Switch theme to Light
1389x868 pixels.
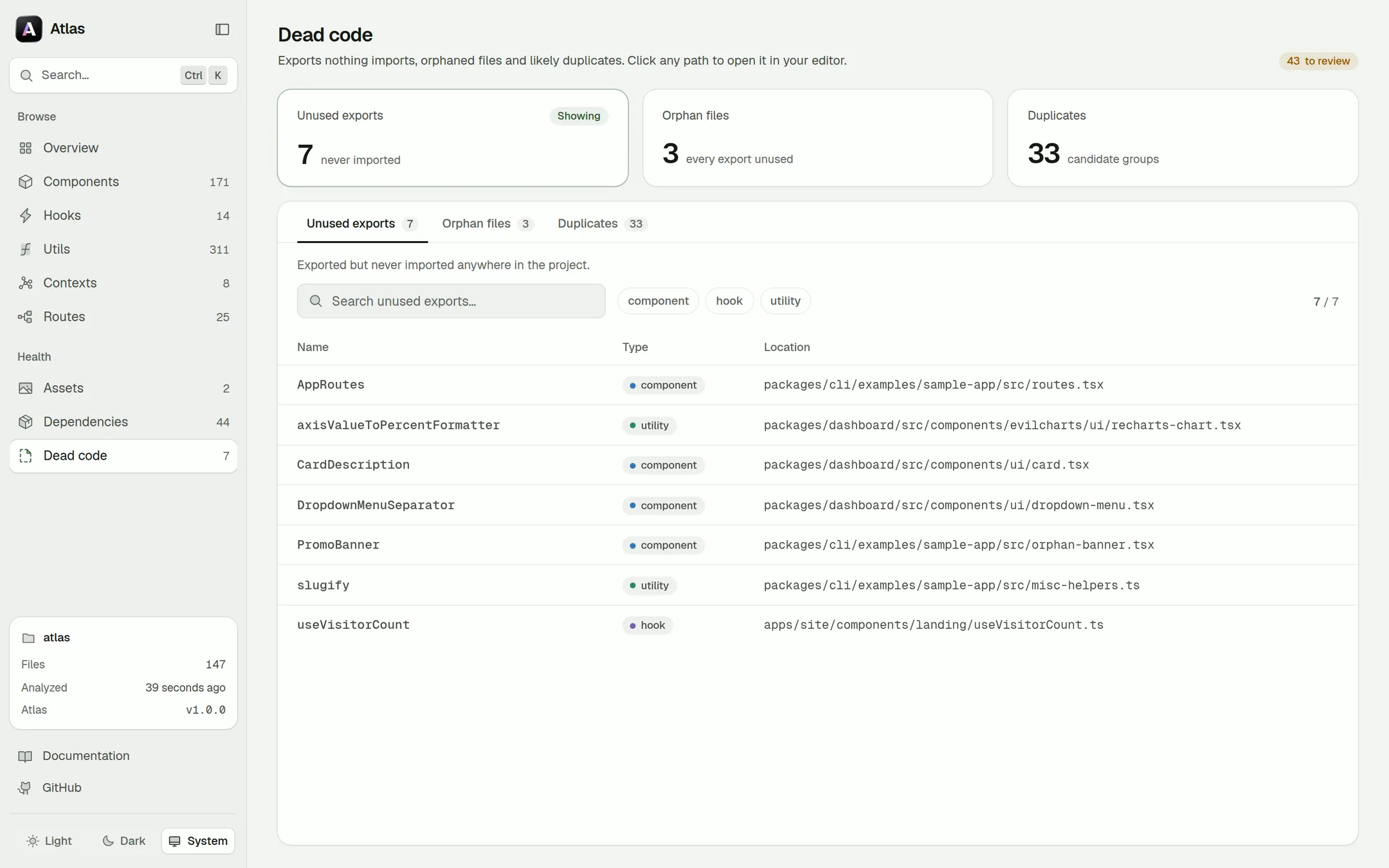tap(50, 841)
